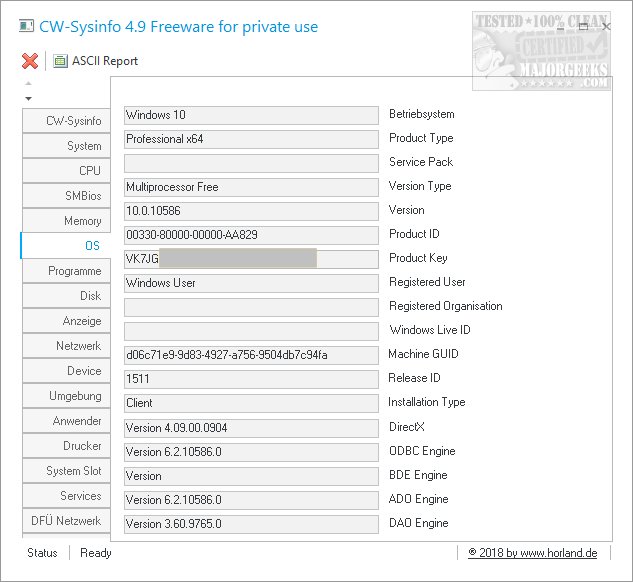Select the DFÜ Netzwerk tab

coord(66,521)
